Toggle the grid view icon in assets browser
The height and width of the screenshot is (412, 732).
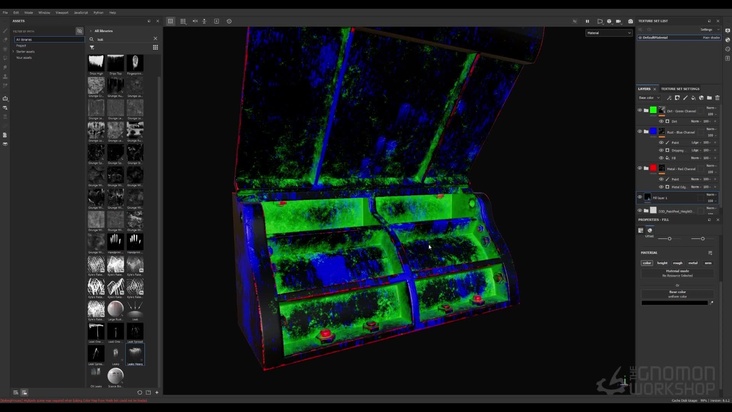(155, 47)
